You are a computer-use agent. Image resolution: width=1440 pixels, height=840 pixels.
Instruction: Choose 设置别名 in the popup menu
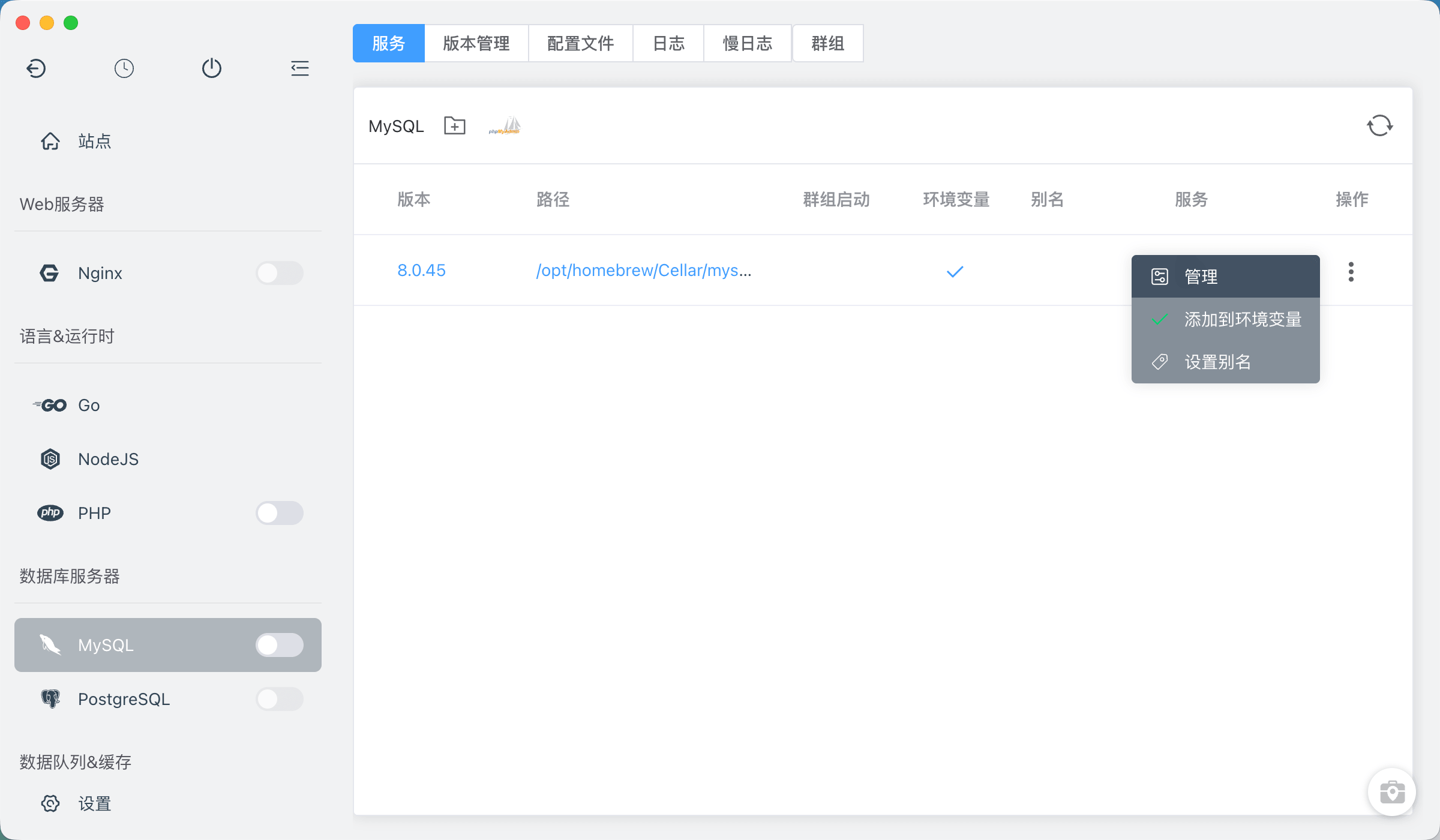pyautogui.click(x=1225, y=362)
